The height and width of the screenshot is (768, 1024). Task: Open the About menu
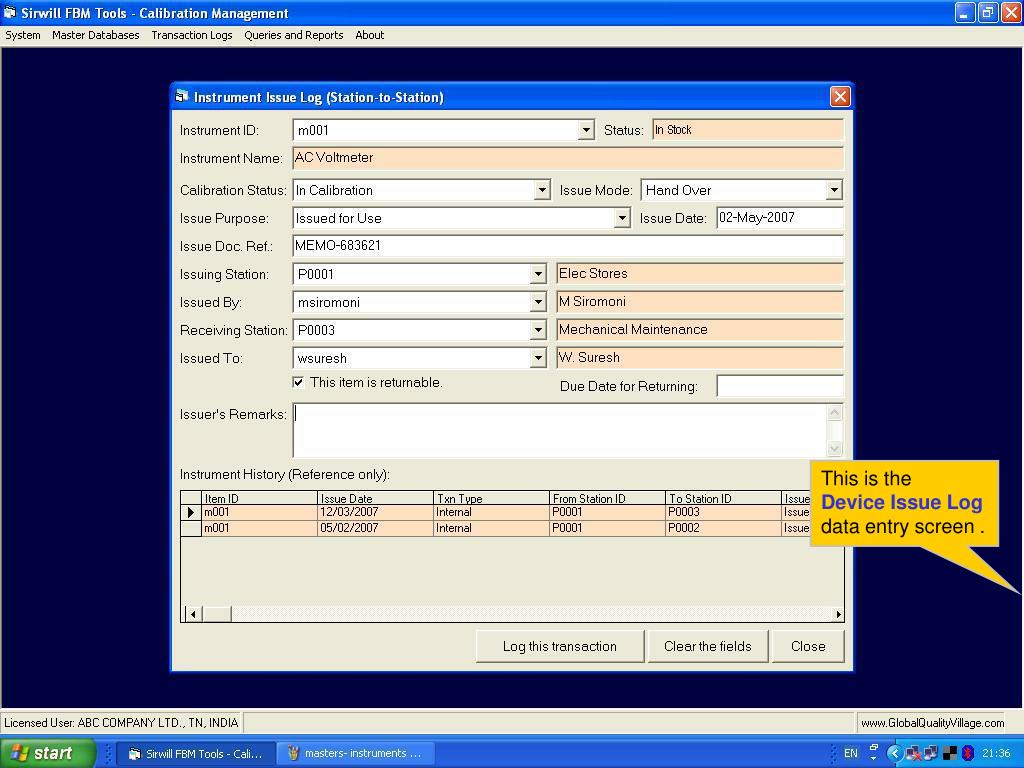click(x=370, y=35)
